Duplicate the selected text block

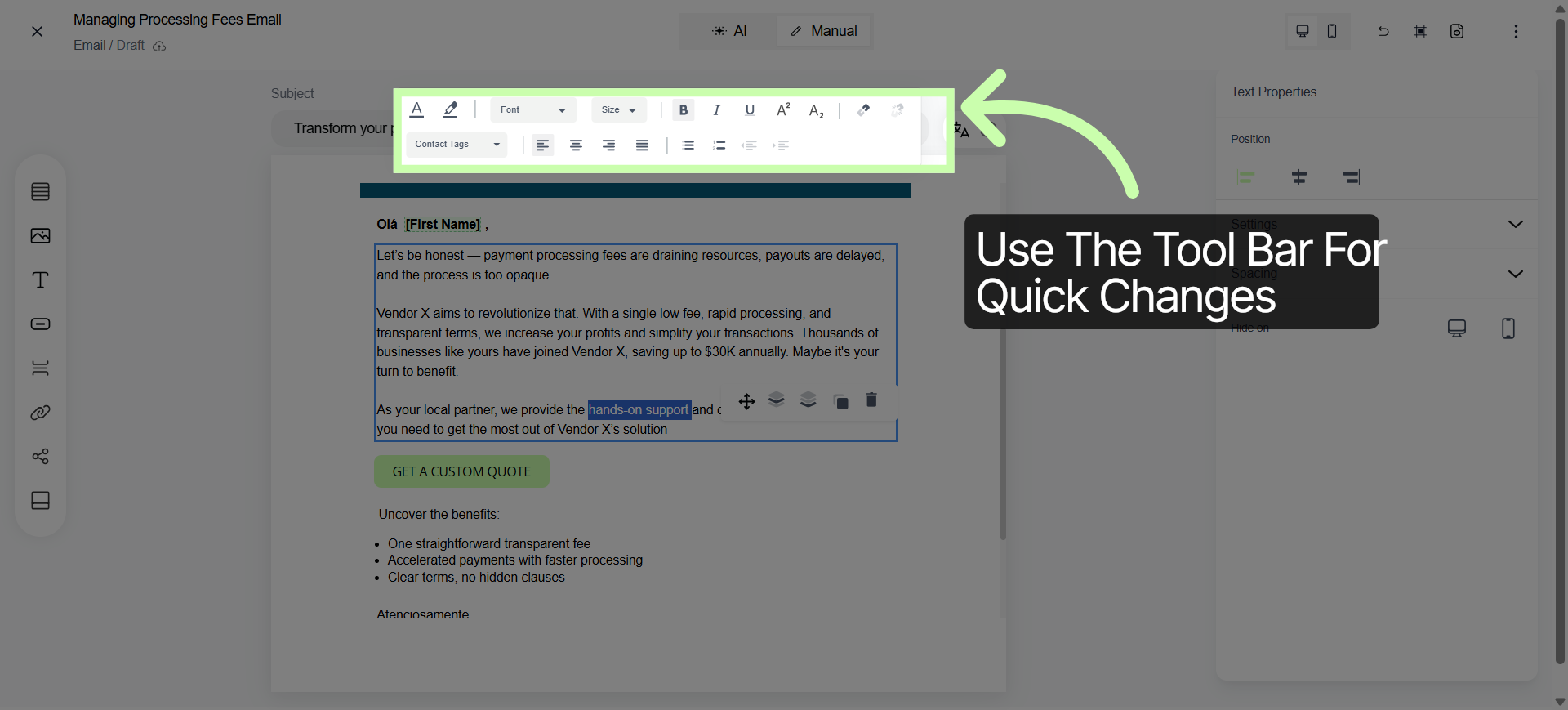coord(840,401)
